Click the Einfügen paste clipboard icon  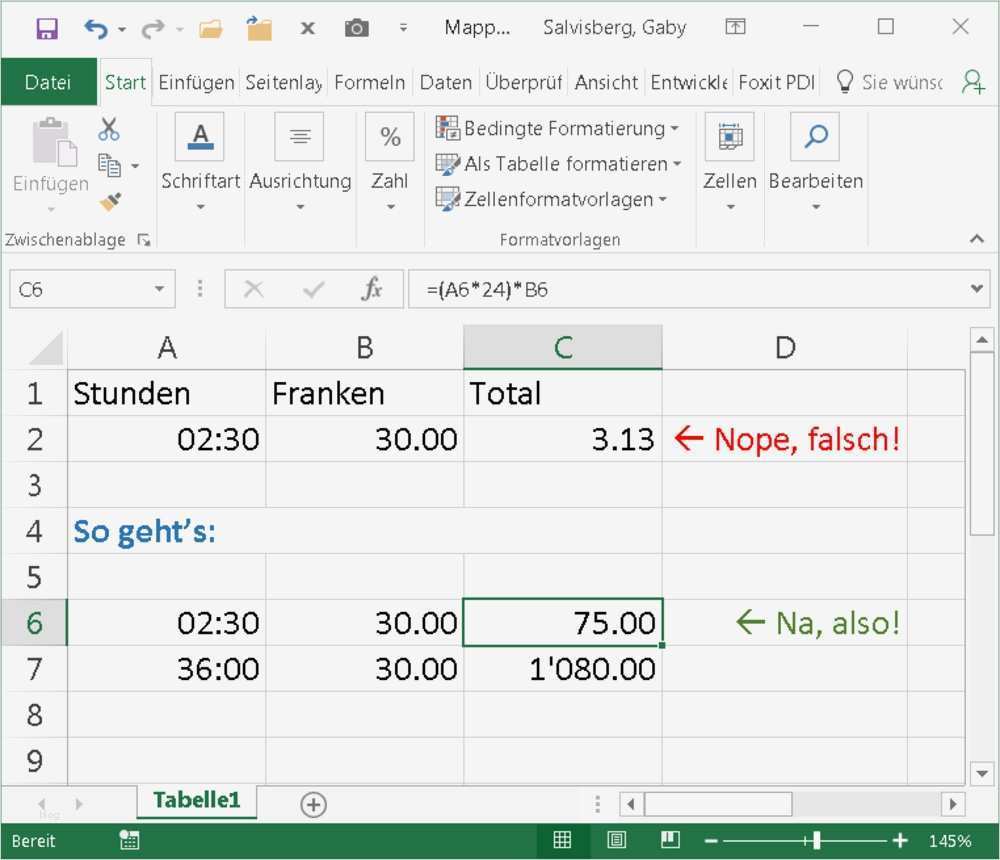(54, 142)
